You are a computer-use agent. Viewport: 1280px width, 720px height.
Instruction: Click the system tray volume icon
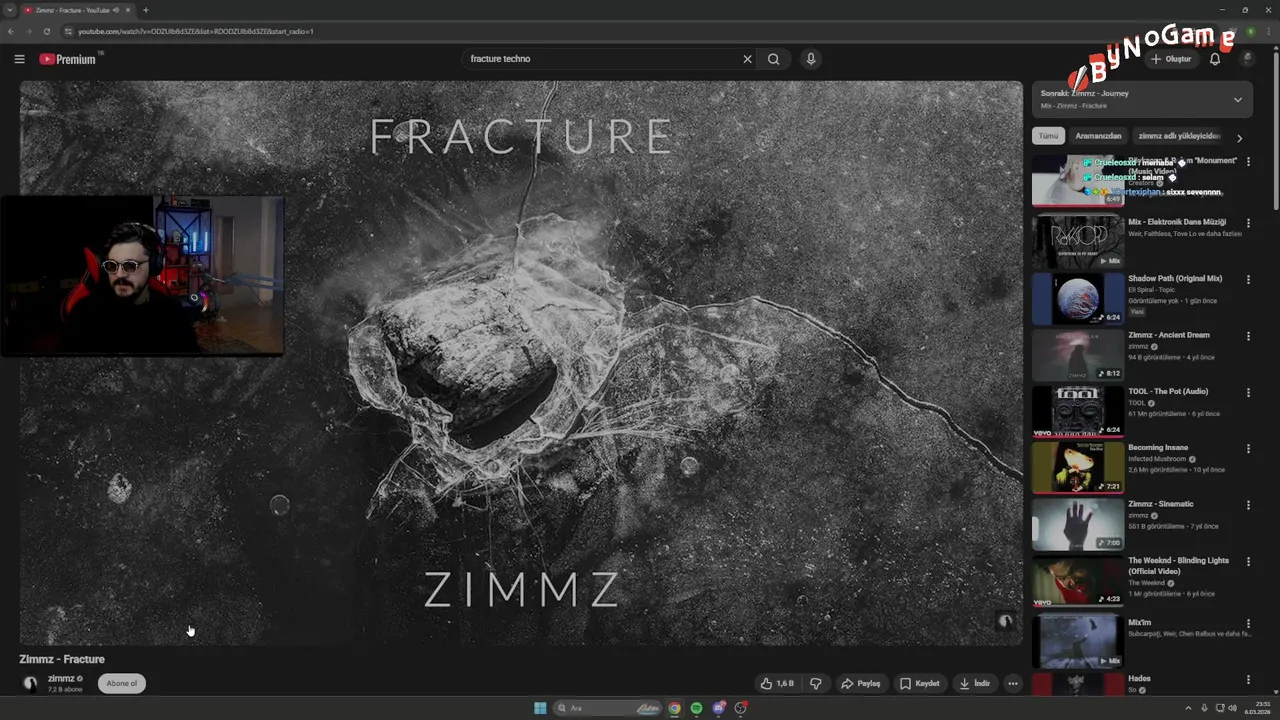coord(1232,708)
